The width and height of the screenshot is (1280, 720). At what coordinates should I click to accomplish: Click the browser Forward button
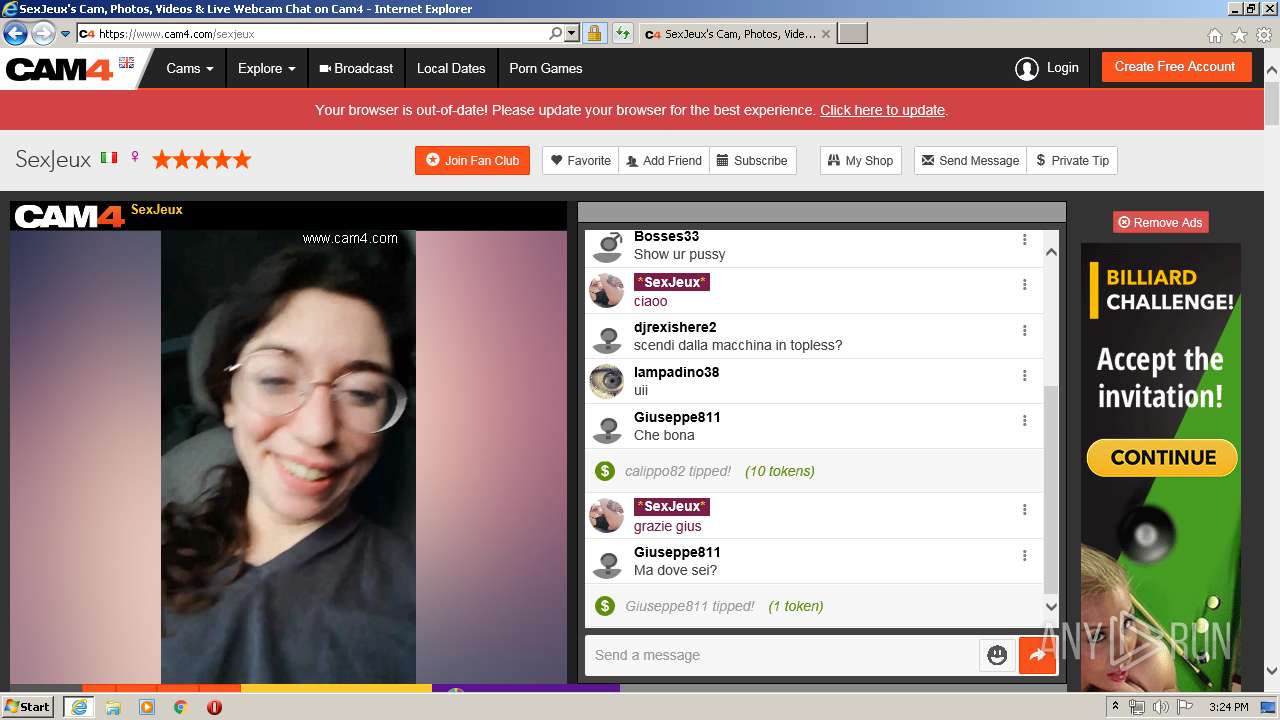(43, 34)
